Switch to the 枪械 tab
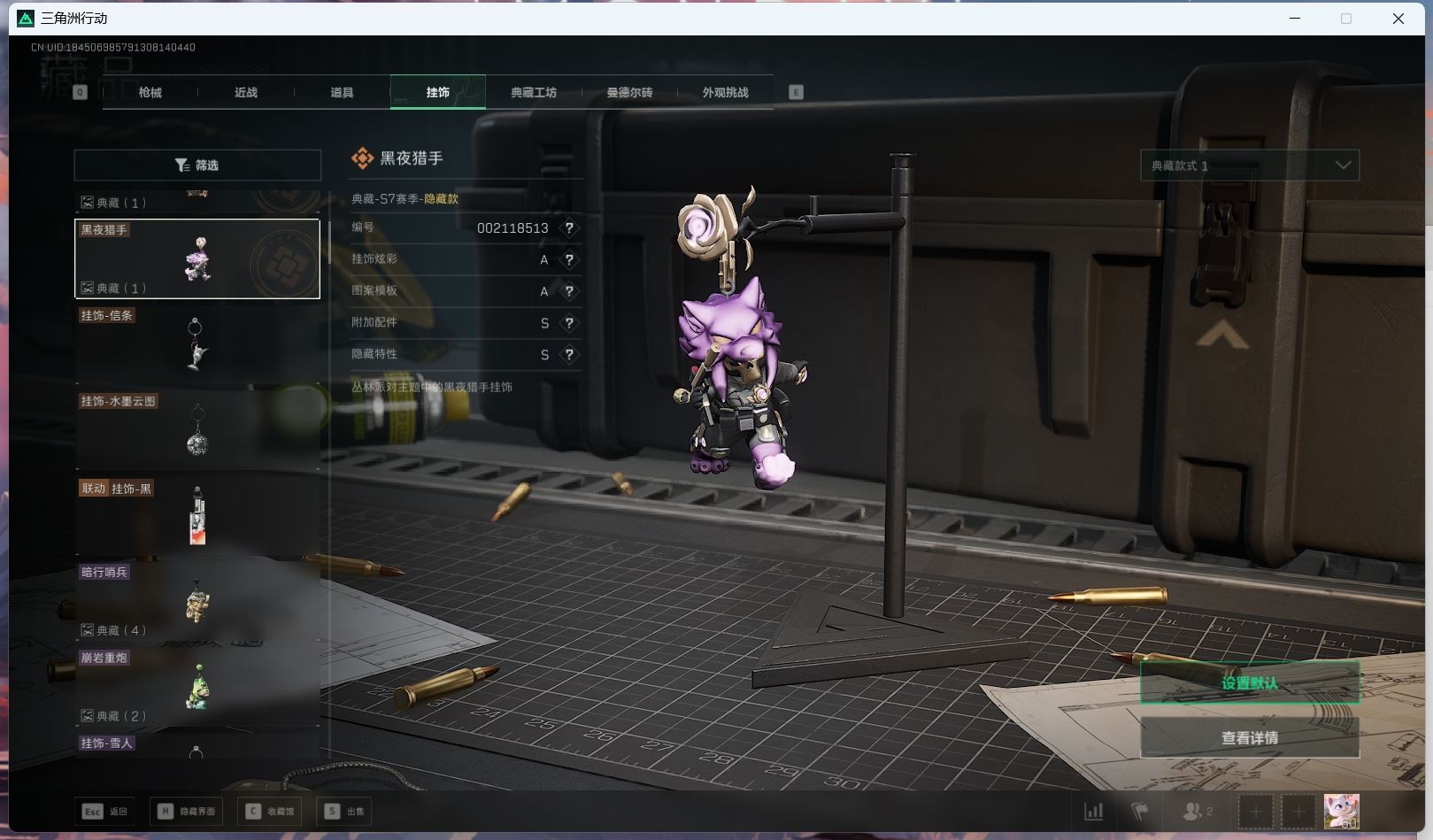Image resolution: width=1433 pixels, height=840 pixels. pyautogui.click(x=150, y=92)
